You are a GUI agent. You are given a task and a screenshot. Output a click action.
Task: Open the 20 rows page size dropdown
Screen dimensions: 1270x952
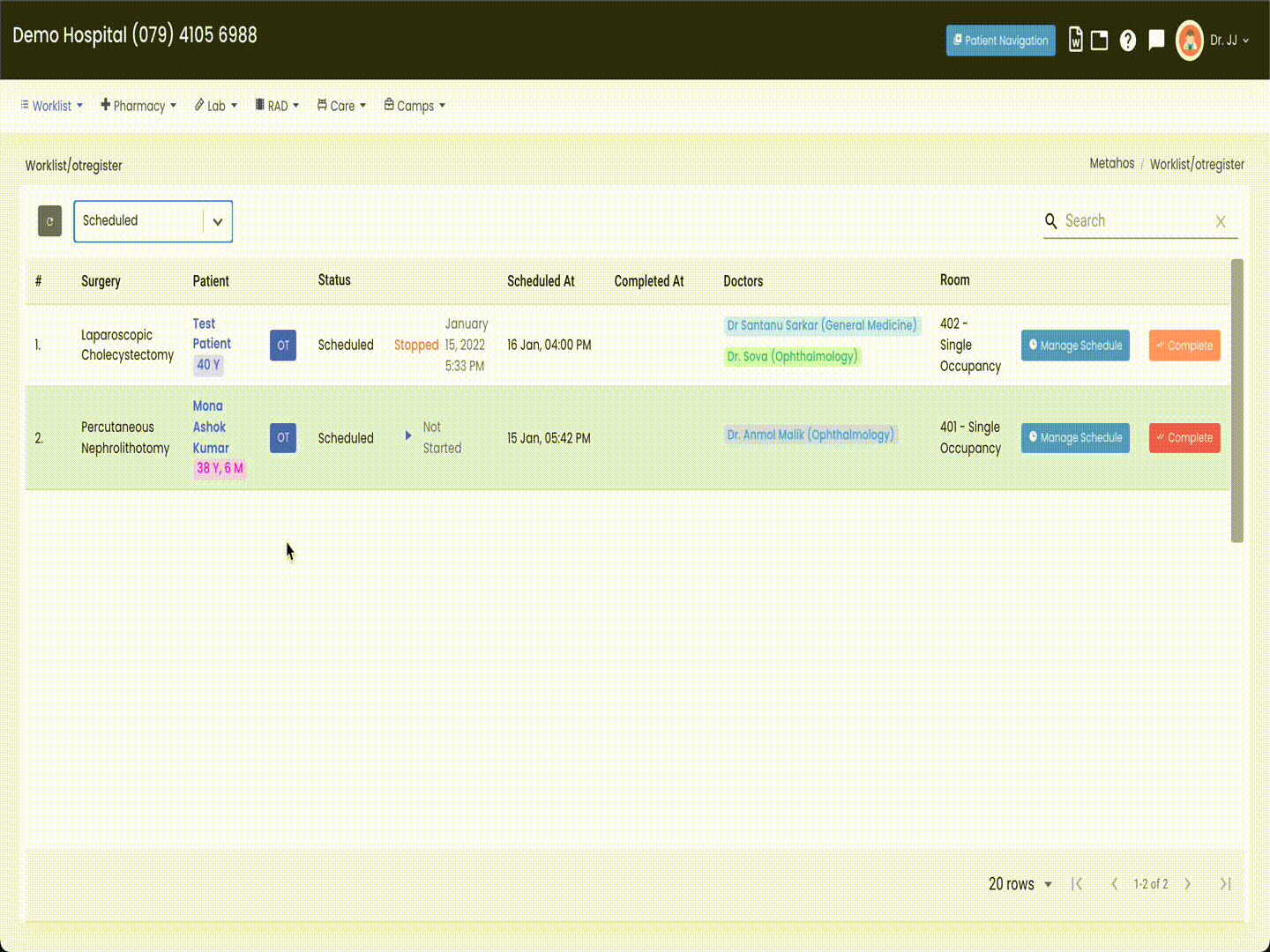(x=1020, y=884)
